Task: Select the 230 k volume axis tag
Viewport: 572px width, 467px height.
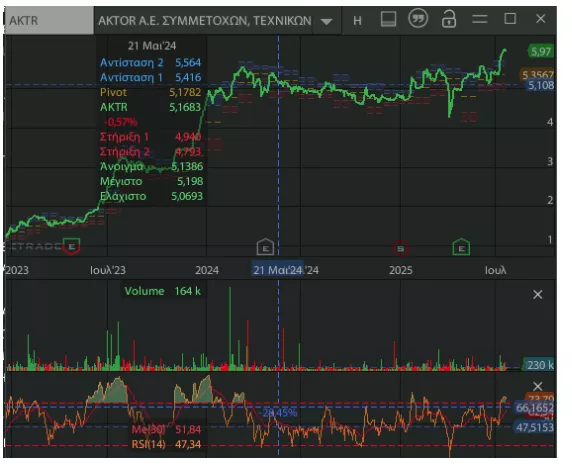Action: tap(540, 365)
